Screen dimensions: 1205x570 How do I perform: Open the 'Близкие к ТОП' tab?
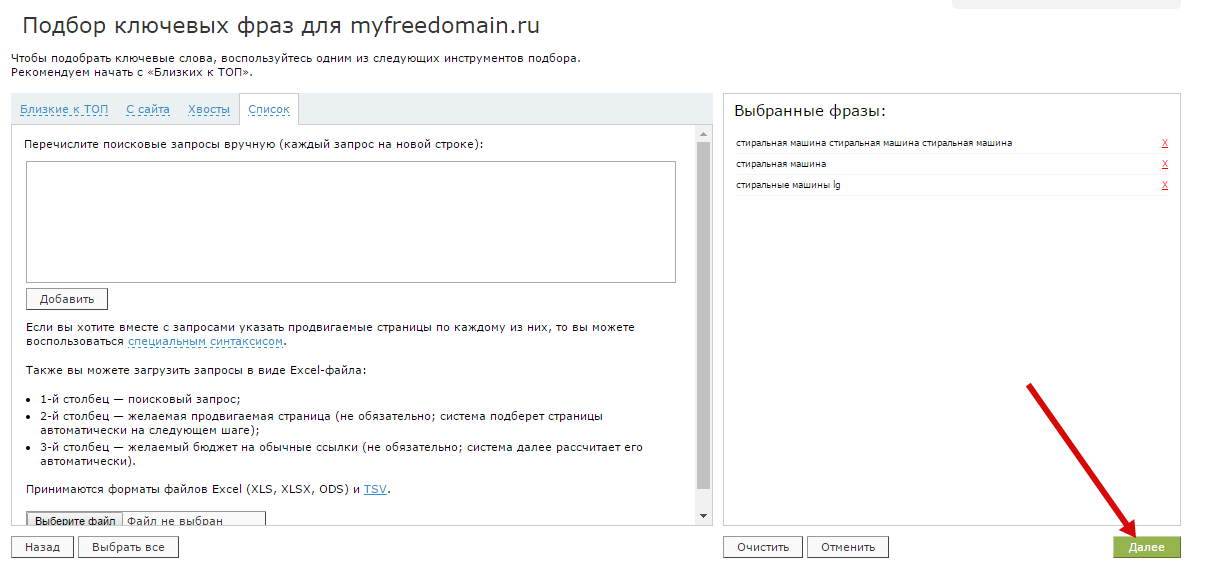pos(64,110)
